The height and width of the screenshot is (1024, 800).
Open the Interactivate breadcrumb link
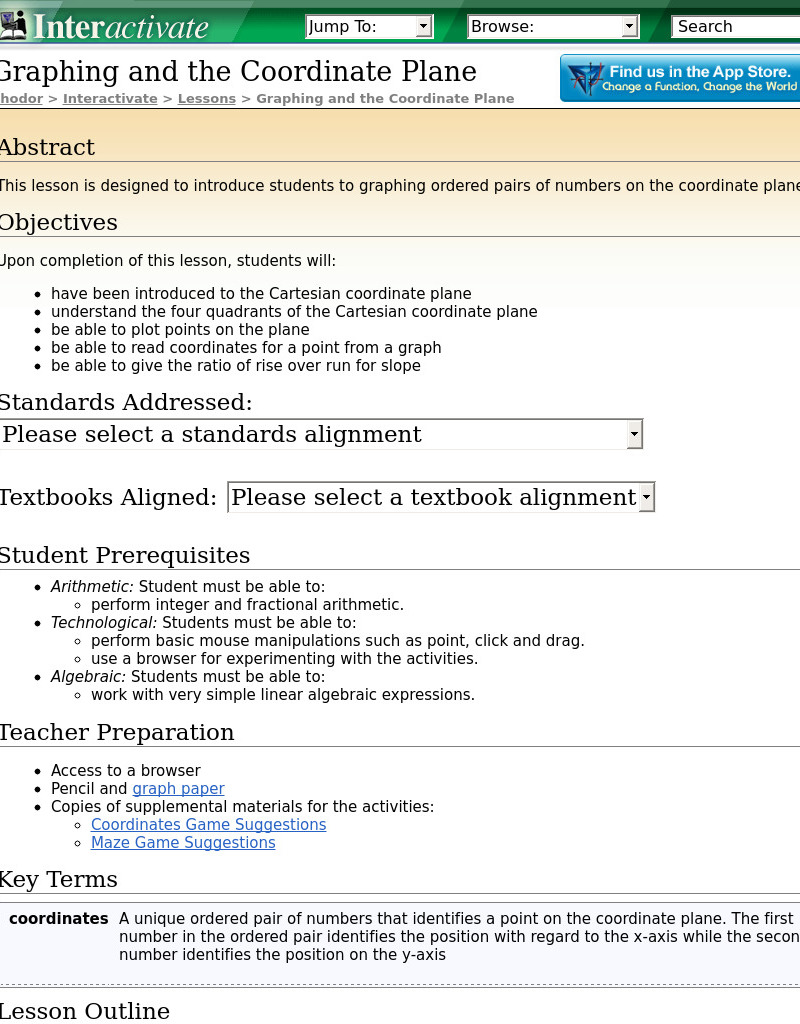point(110,98)
